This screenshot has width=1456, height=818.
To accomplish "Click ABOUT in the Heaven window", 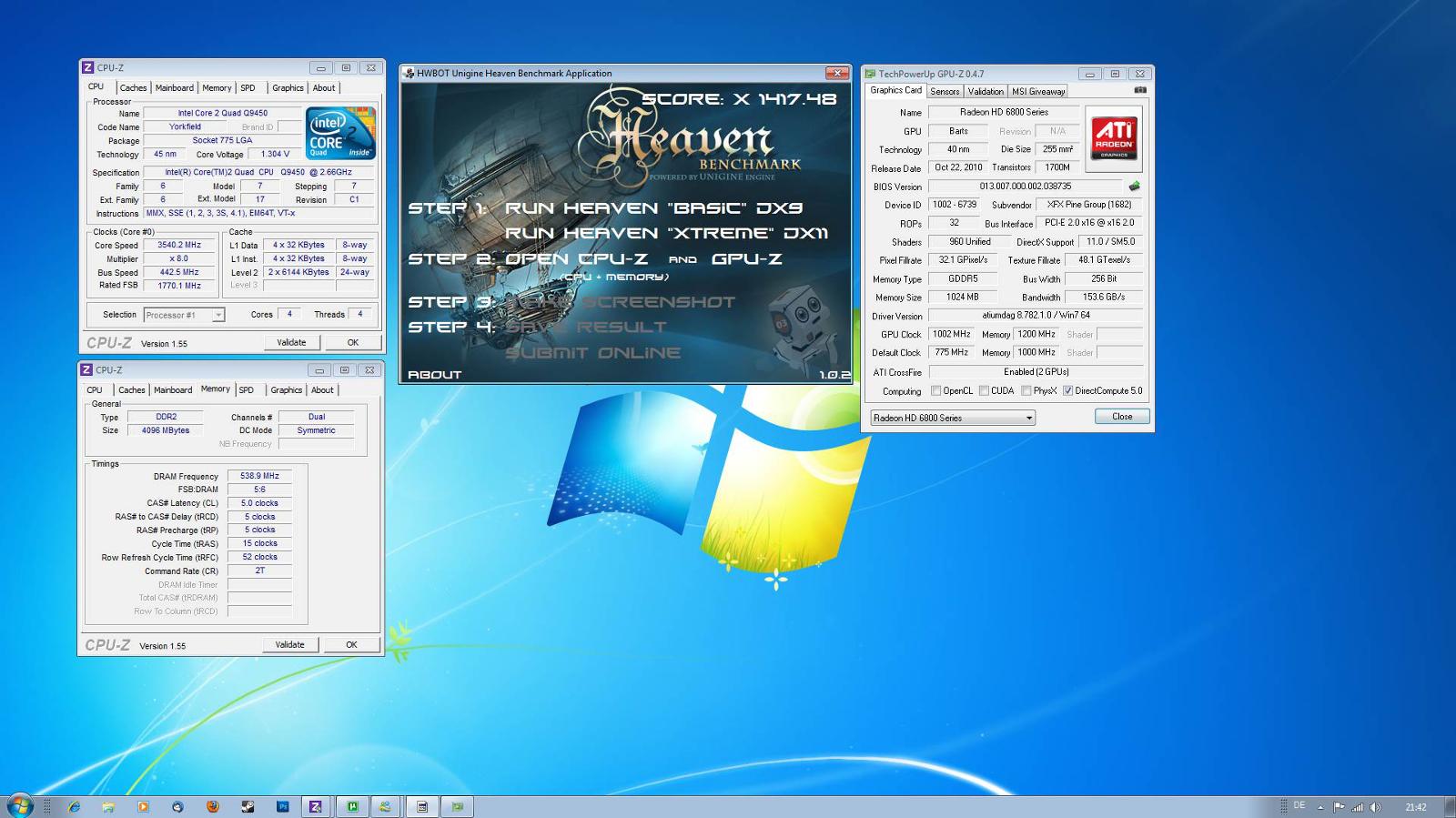I will [x=434, y=374].
